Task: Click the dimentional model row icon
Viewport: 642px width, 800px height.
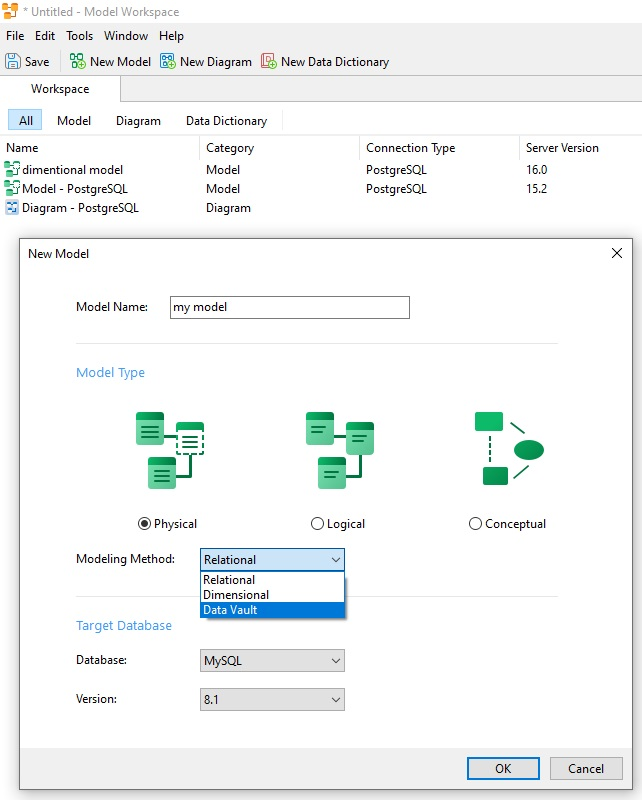Action: click(x=12, y=169)
